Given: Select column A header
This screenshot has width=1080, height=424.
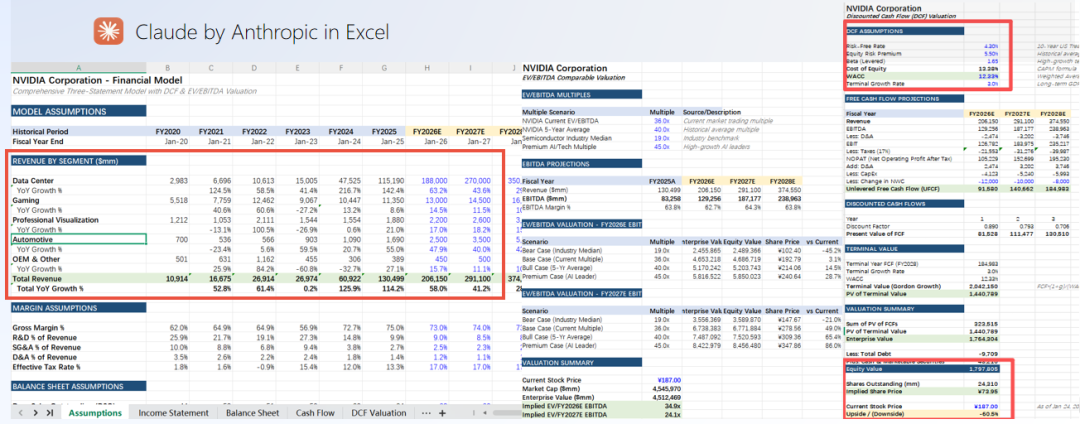Looking at the screenshot, I should tap(78, 67).
